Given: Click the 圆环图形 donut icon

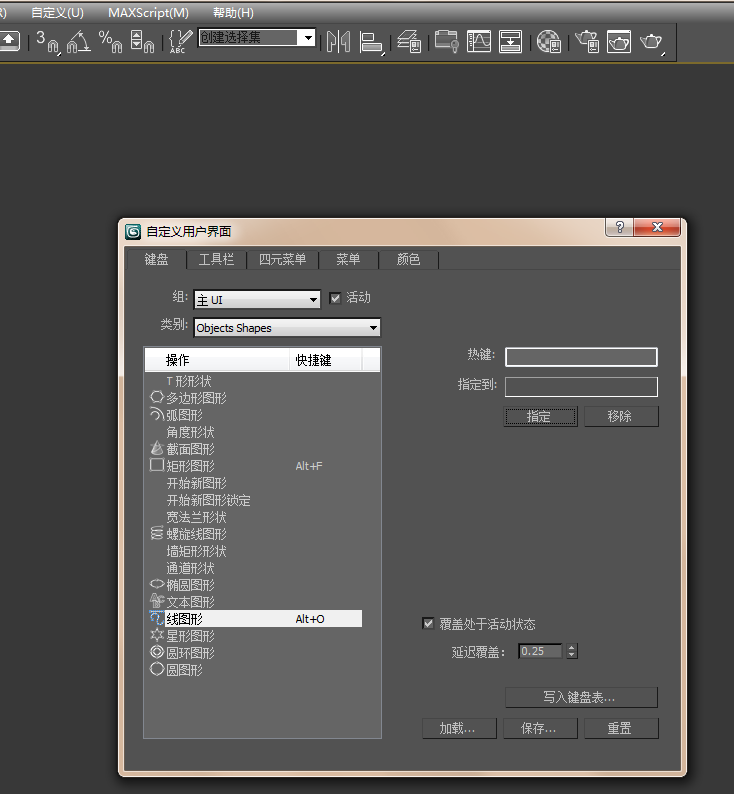Looking at the screenshot, I should 157,652.
